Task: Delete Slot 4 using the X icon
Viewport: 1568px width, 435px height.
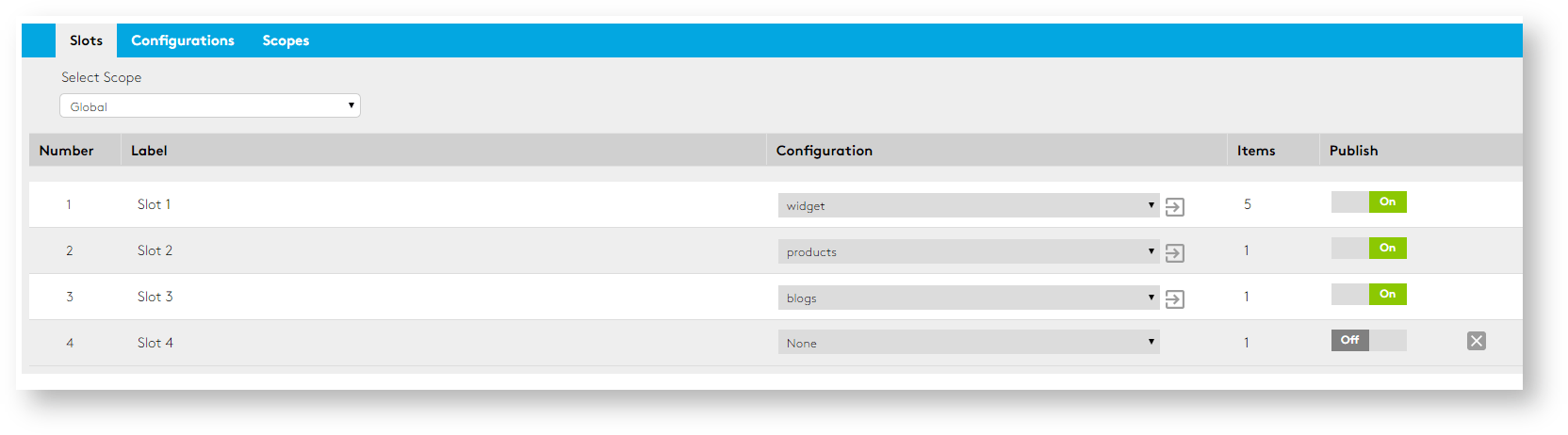Action: point(1476,341)
